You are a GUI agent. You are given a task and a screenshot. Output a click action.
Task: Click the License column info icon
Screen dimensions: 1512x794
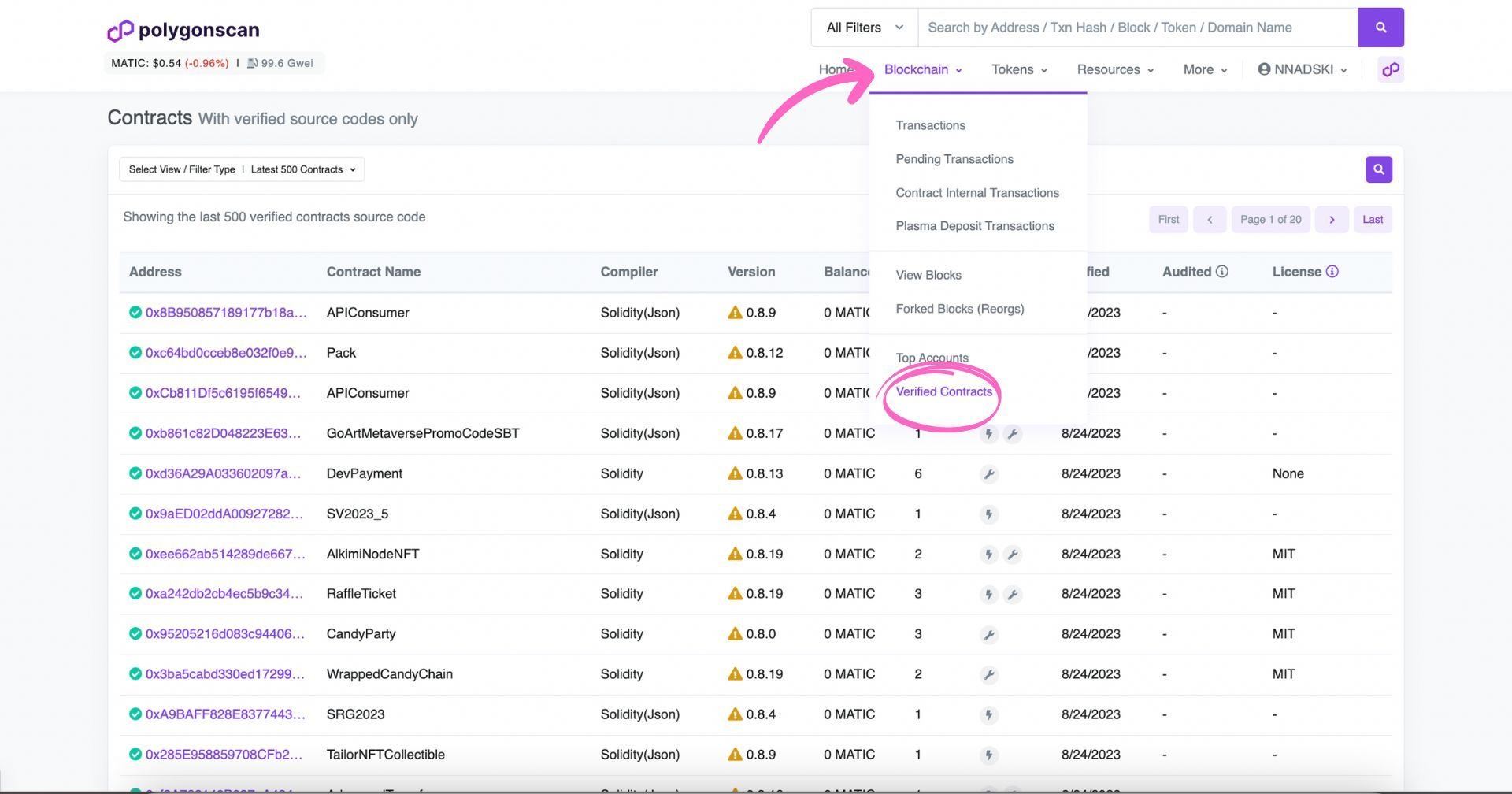click(x=1332, y=272)
